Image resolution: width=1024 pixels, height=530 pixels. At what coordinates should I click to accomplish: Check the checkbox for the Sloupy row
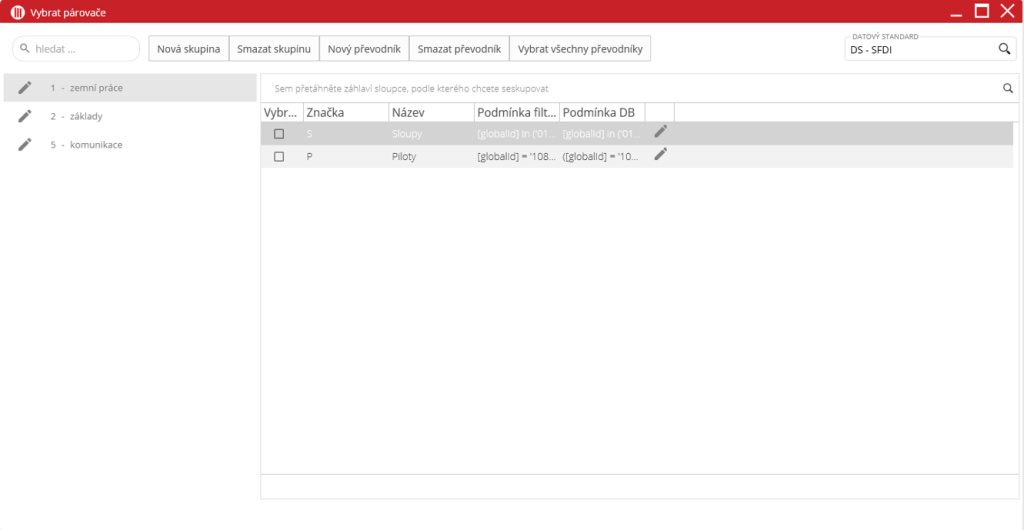point(279,133)
